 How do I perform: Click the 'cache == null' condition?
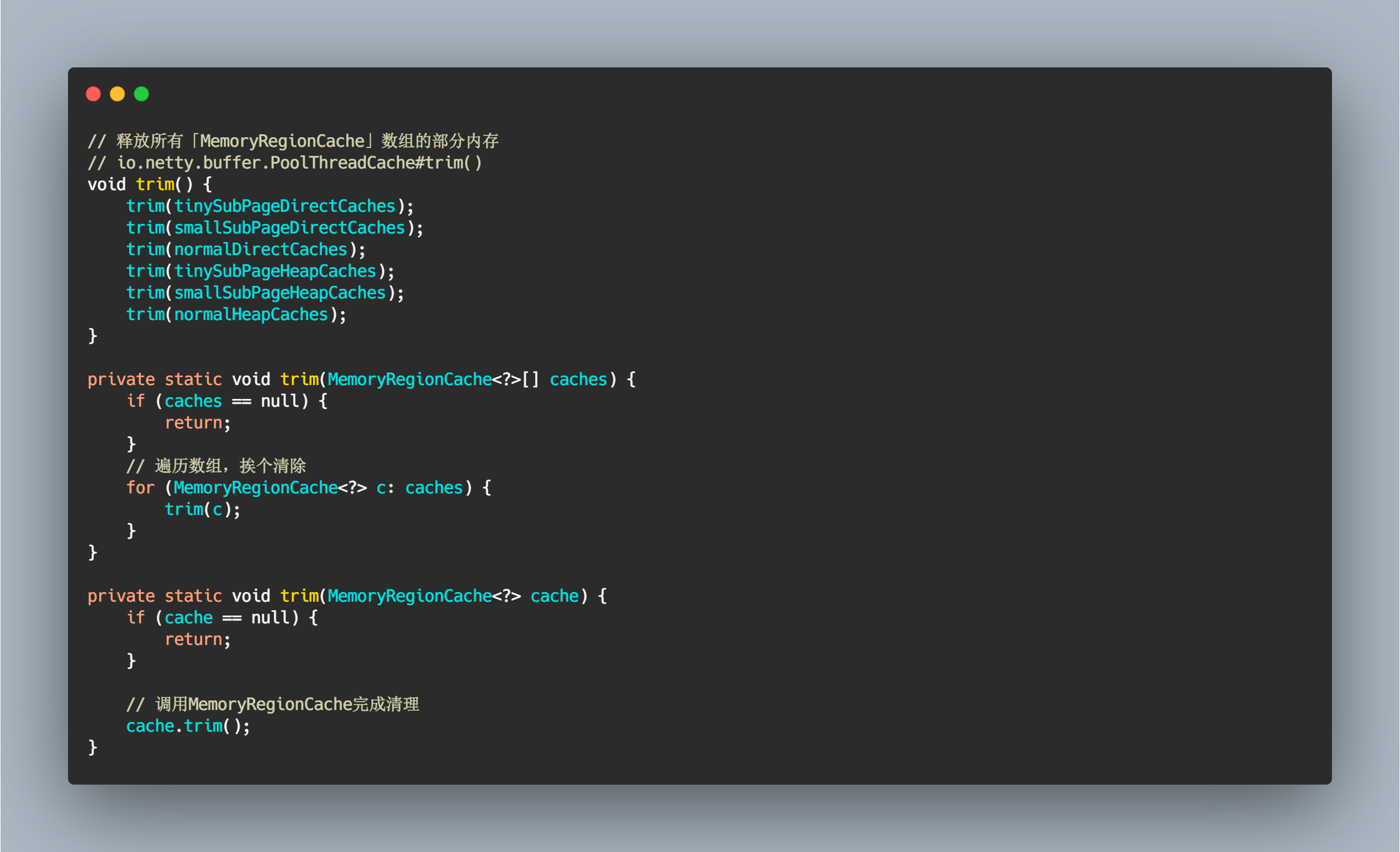(226, 618)
